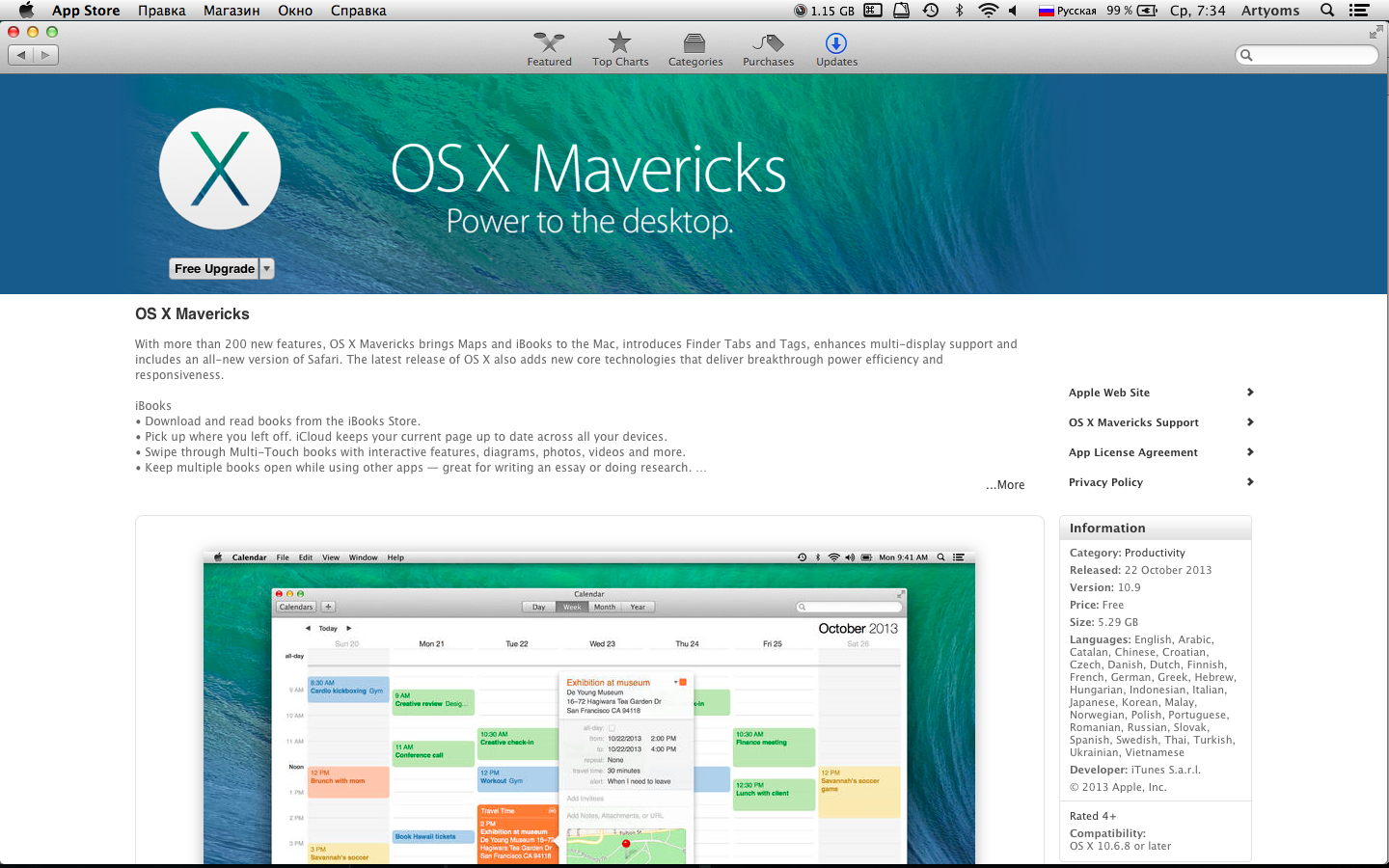Click the 1.15 GB memory status item
The image size is (1389, 868).
(x=824, y=11)
